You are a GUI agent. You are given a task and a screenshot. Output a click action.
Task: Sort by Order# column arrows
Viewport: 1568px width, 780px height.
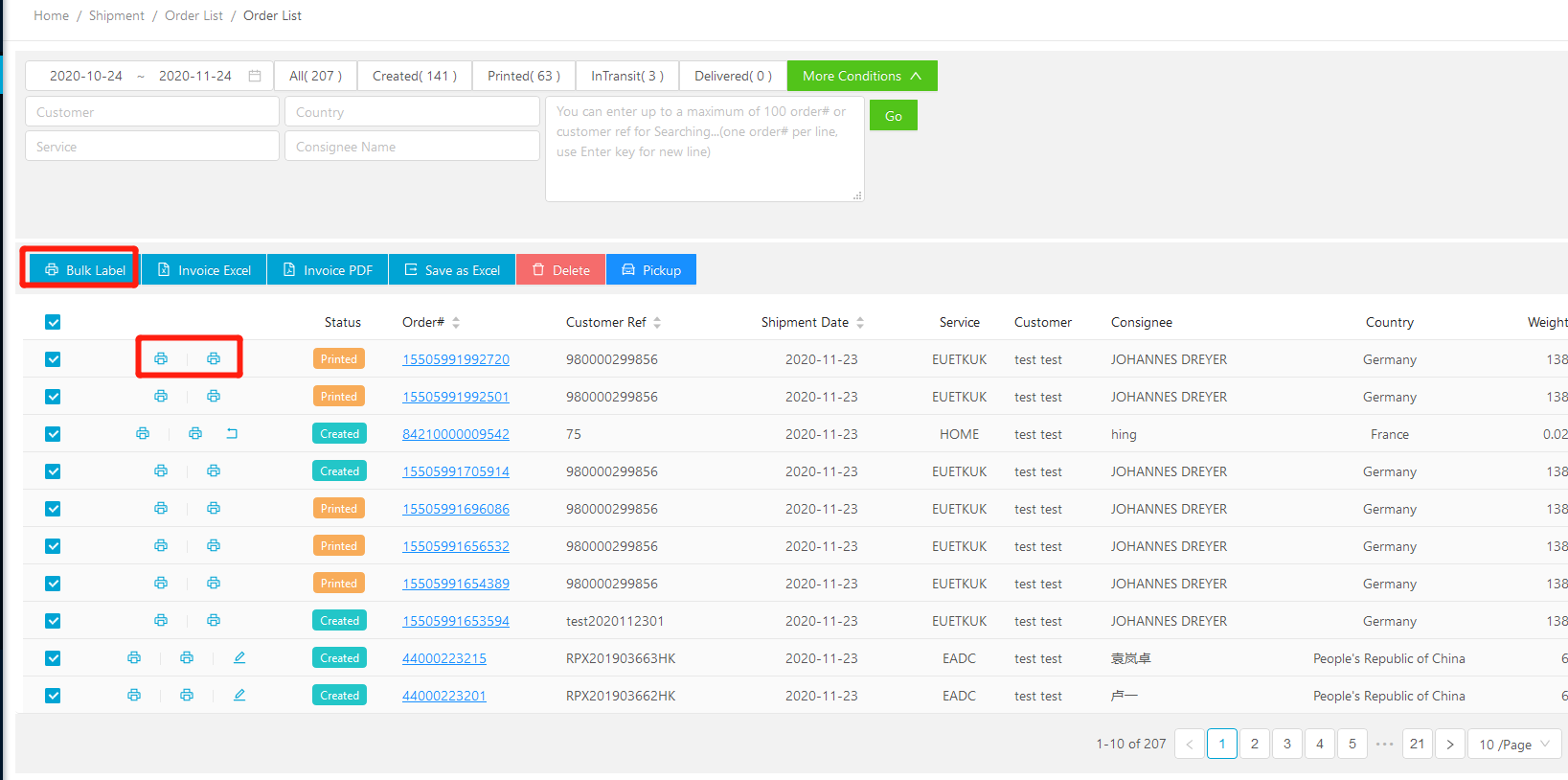(456, 323)
